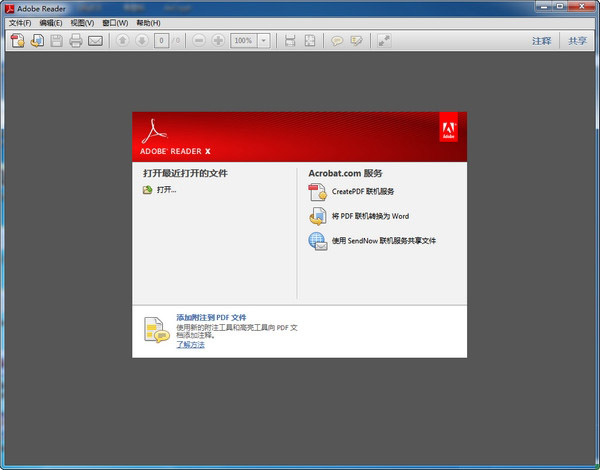This screenshot has width=600, height=470.
Task: Click the zoom in plus button
Action: pyautogui.click(x=218, y=41)
